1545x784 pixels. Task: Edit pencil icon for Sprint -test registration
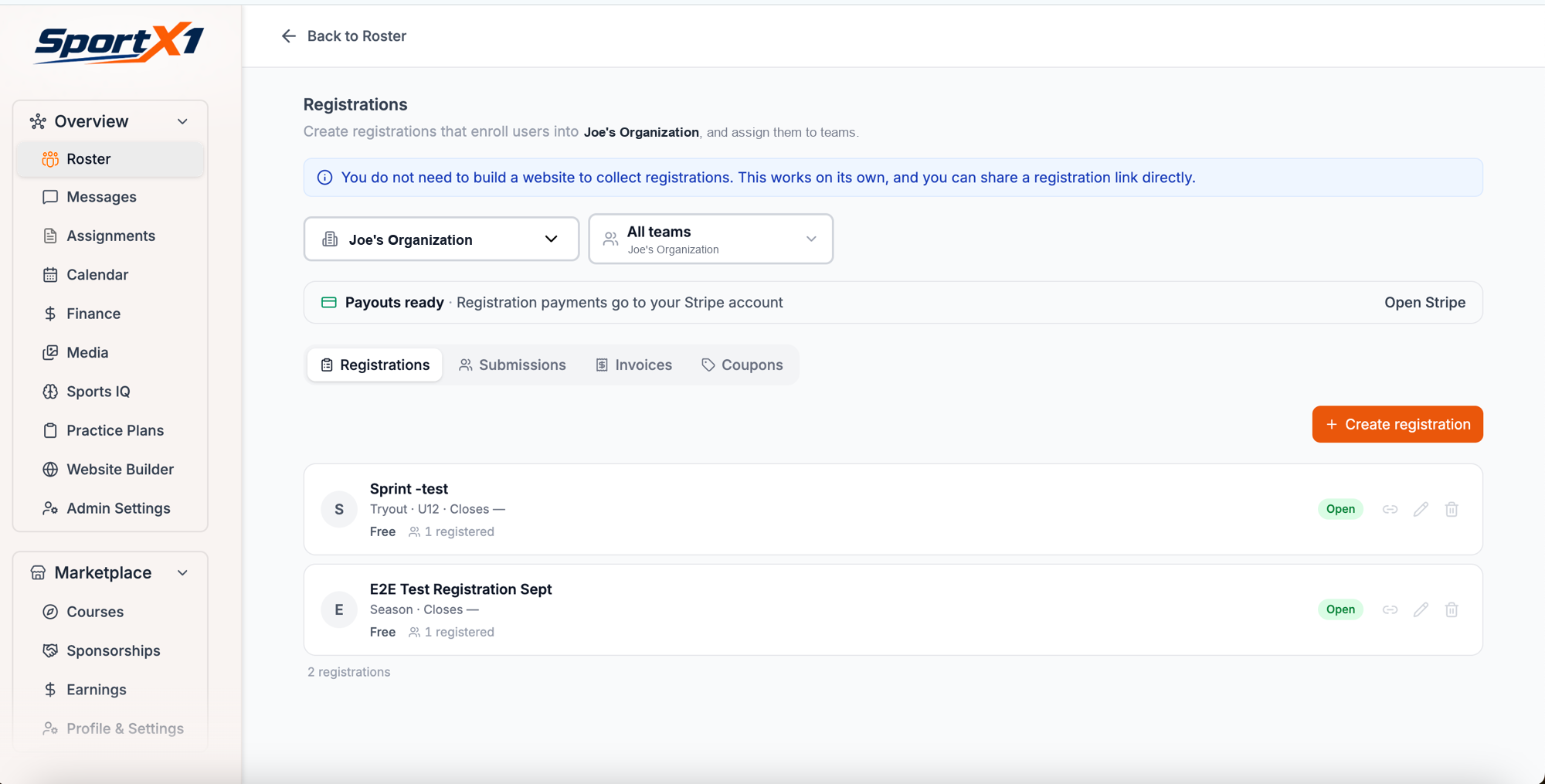[1421, 509]
